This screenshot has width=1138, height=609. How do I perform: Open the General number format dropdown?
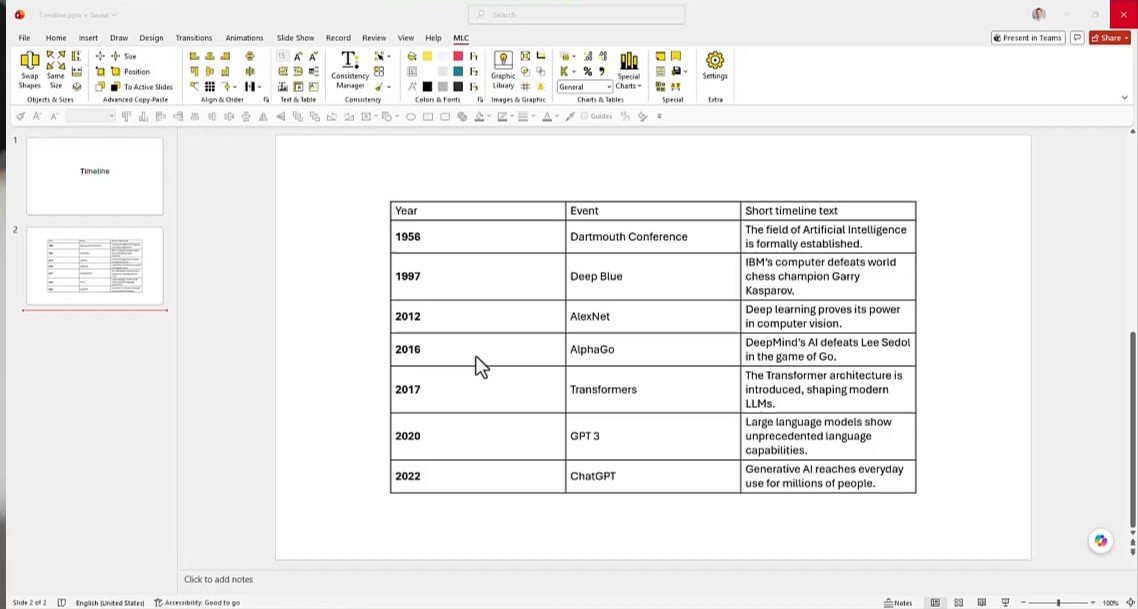[585, 86]
